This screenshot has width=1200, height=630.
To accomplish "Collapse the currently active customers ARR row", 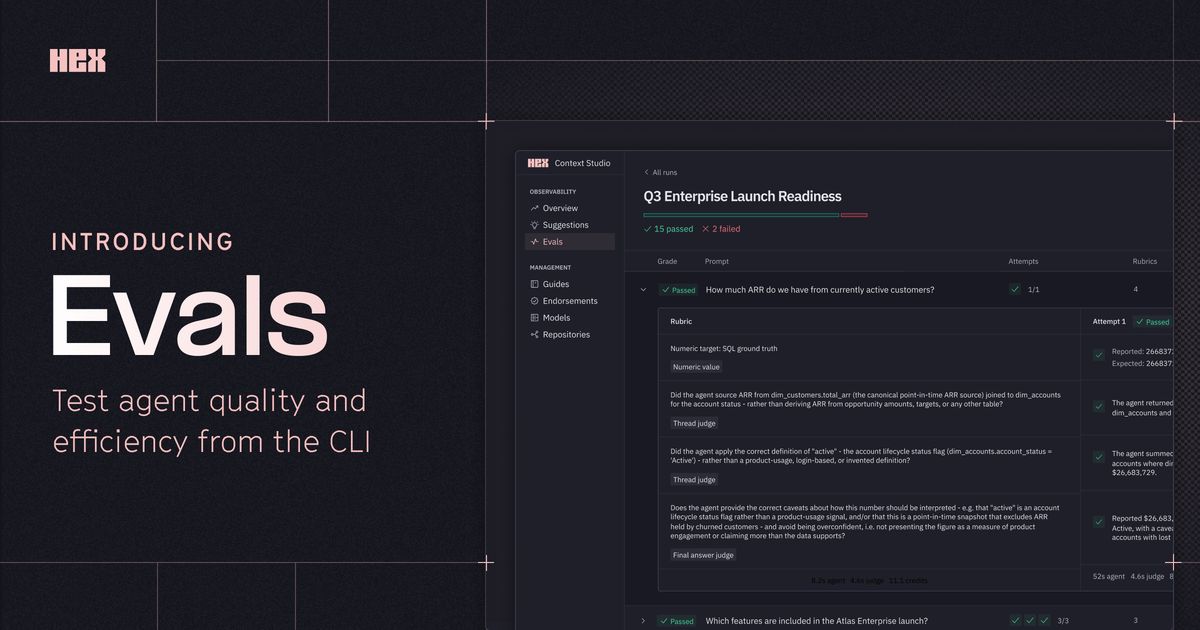I will [643, 289].
